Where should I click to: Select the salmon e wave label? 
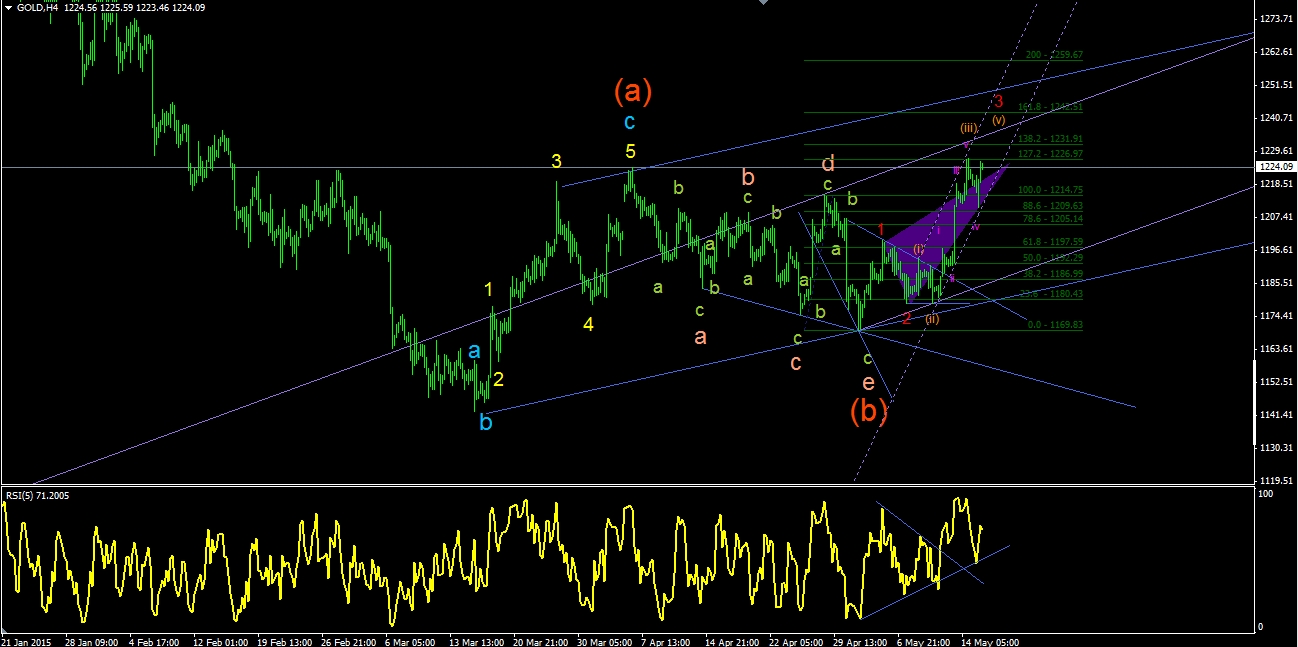click(868, 383)
